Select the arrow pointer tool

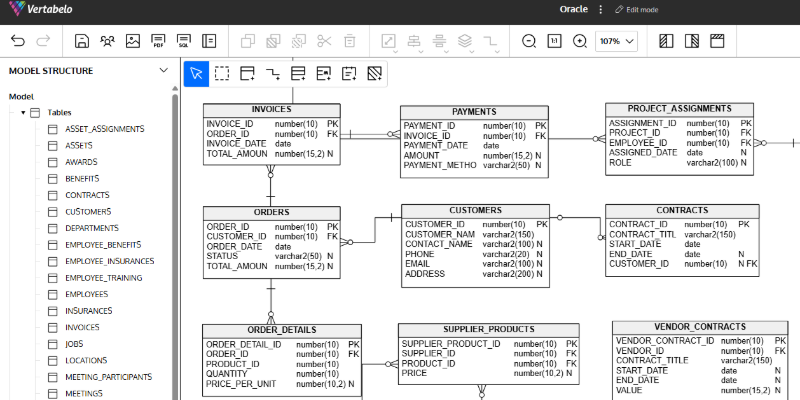pyautogui.click(x=196, y=74)
